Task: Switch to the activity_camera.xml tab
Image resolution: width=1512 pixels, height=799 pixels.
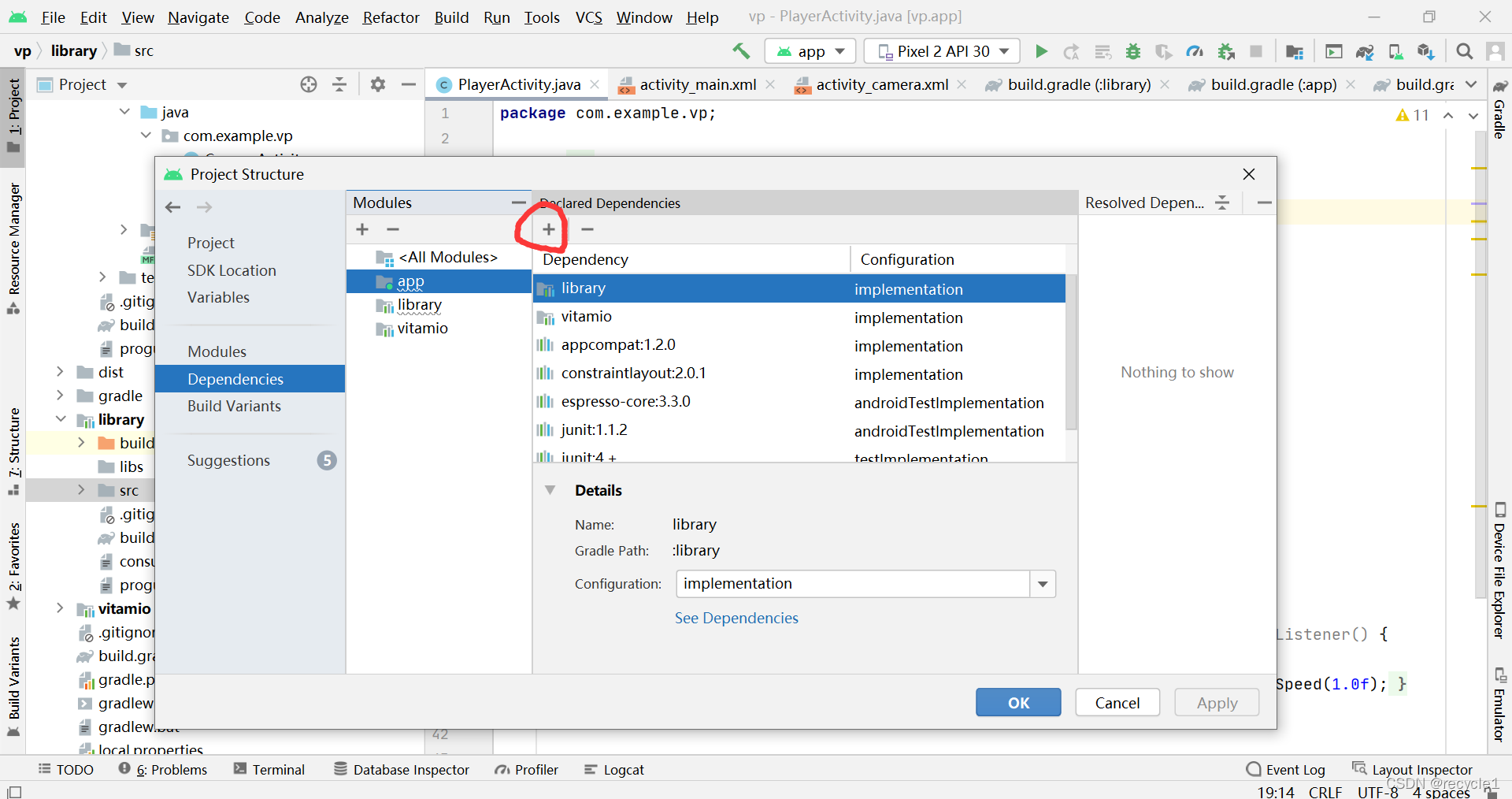Action: (881, 84)
